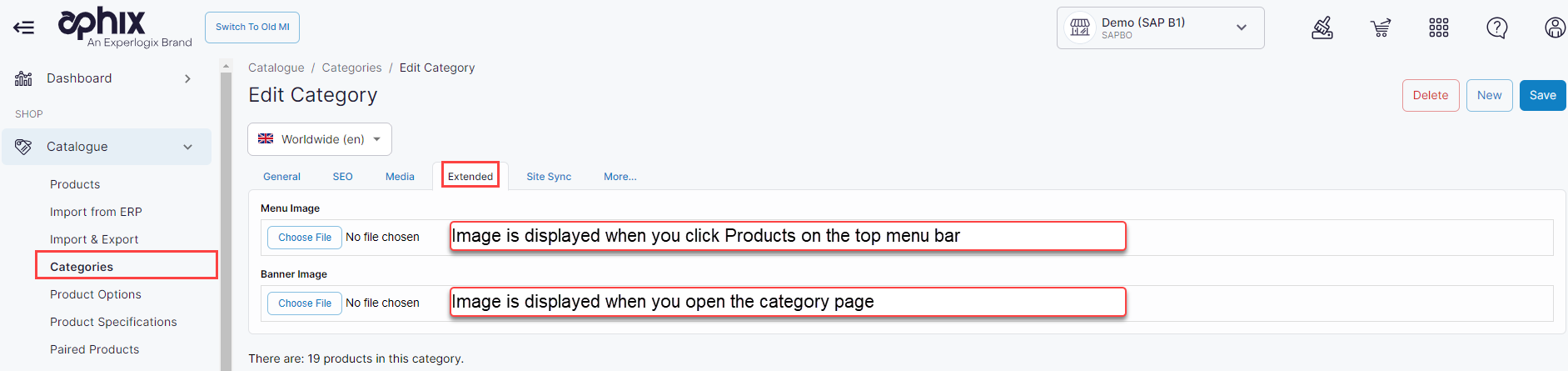
Task: Expand the Dashboard submenu arrow
Action: [x=188, y=78]
